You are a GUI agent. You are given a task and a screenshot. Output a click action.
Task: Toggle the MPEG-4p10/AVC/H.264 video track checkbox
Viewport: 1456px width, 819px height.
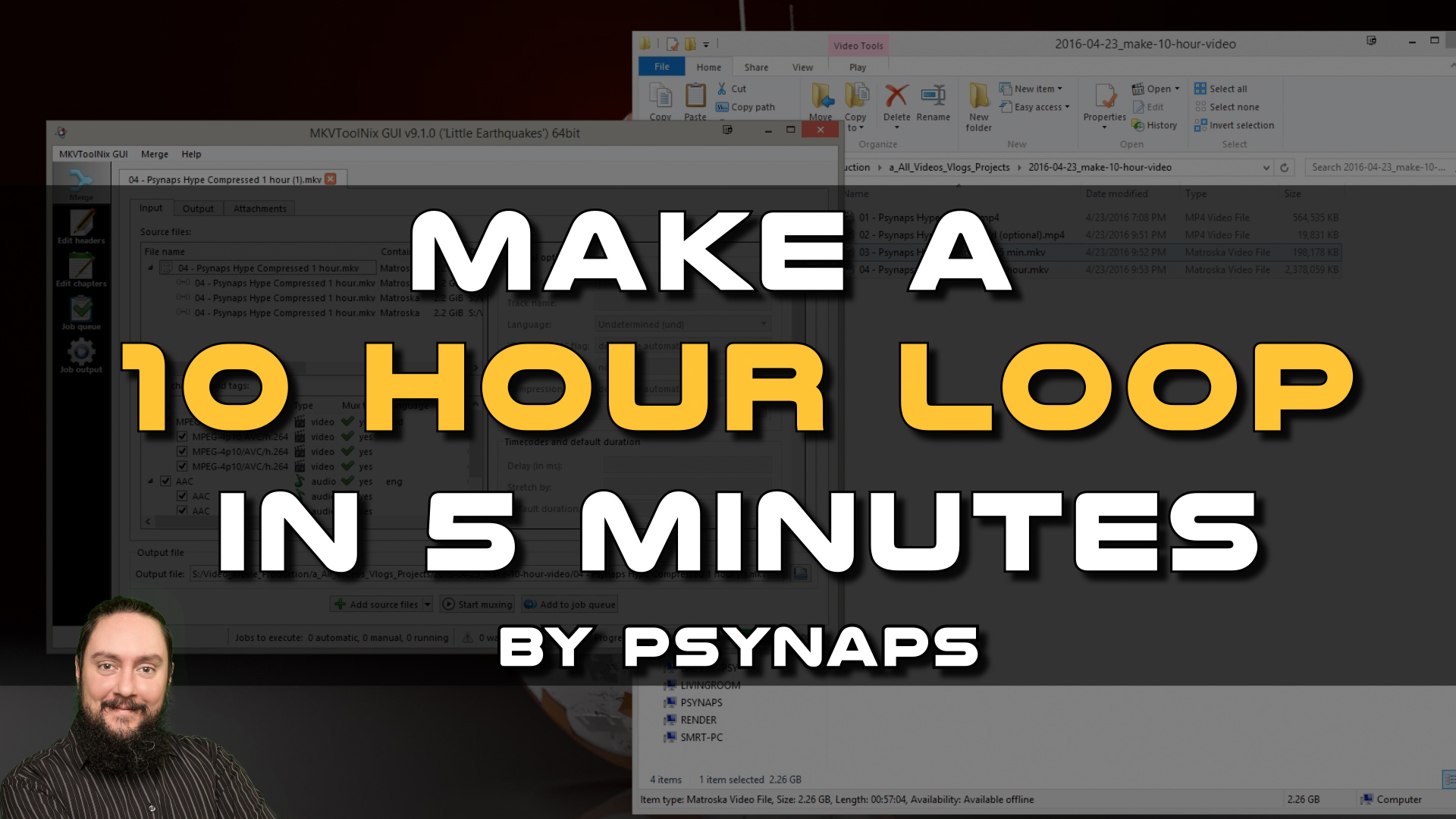183,437
